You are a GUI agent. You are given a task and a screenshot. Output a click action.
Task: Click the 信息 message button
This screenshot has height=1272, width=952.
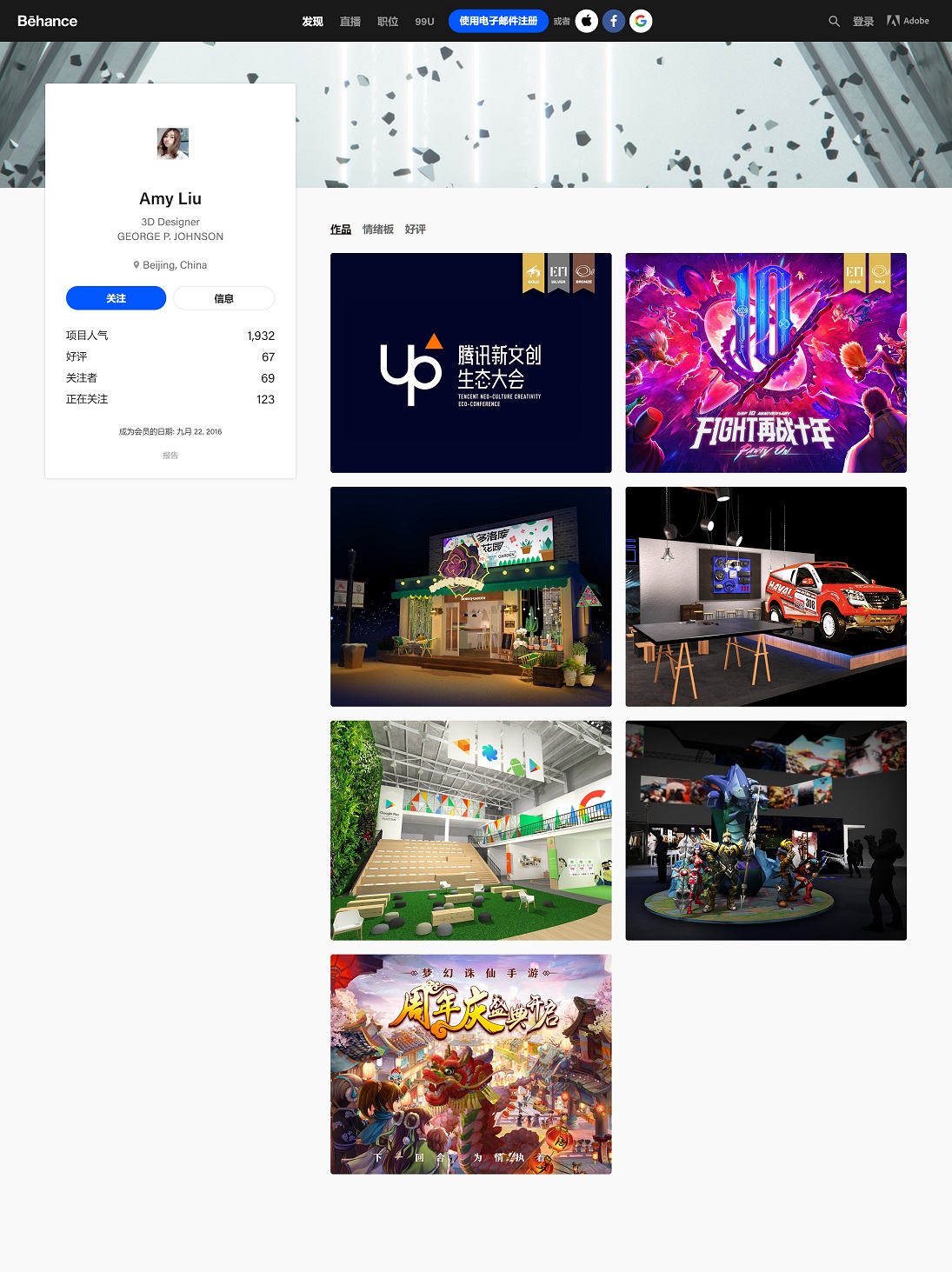pos(223,298)
